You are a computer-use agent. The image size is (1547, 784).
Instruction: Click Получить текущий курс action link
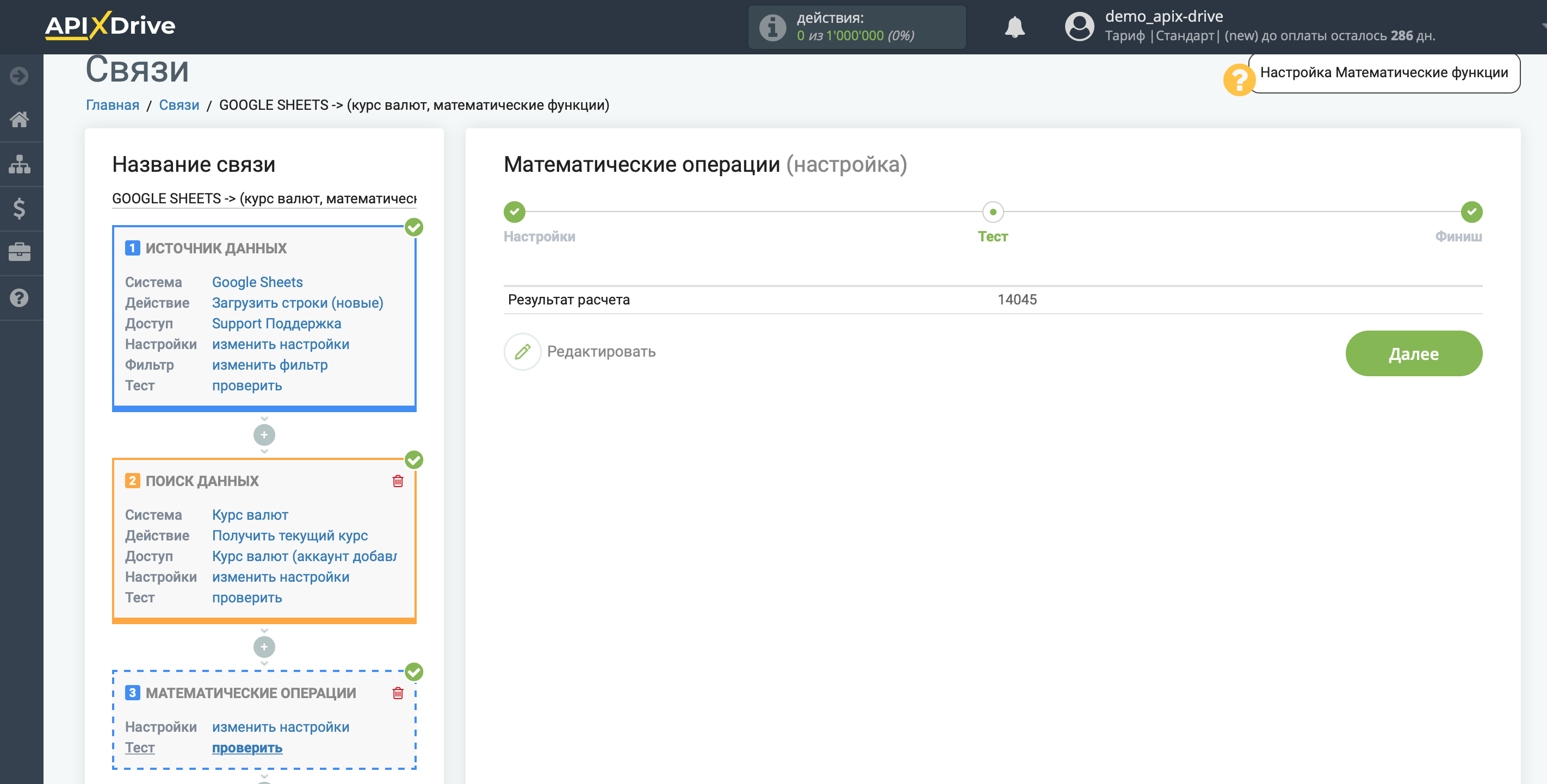(x=289, y=536)
